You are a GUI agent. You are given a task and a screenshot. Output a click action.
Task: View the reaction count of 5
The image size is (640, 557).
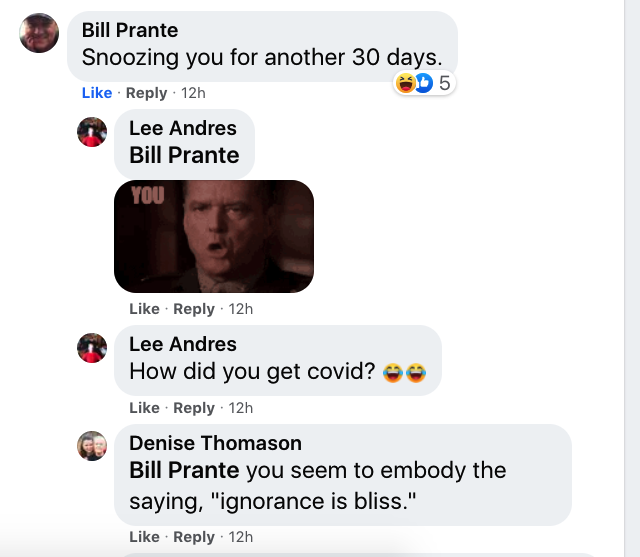click(x=444, y=83)
